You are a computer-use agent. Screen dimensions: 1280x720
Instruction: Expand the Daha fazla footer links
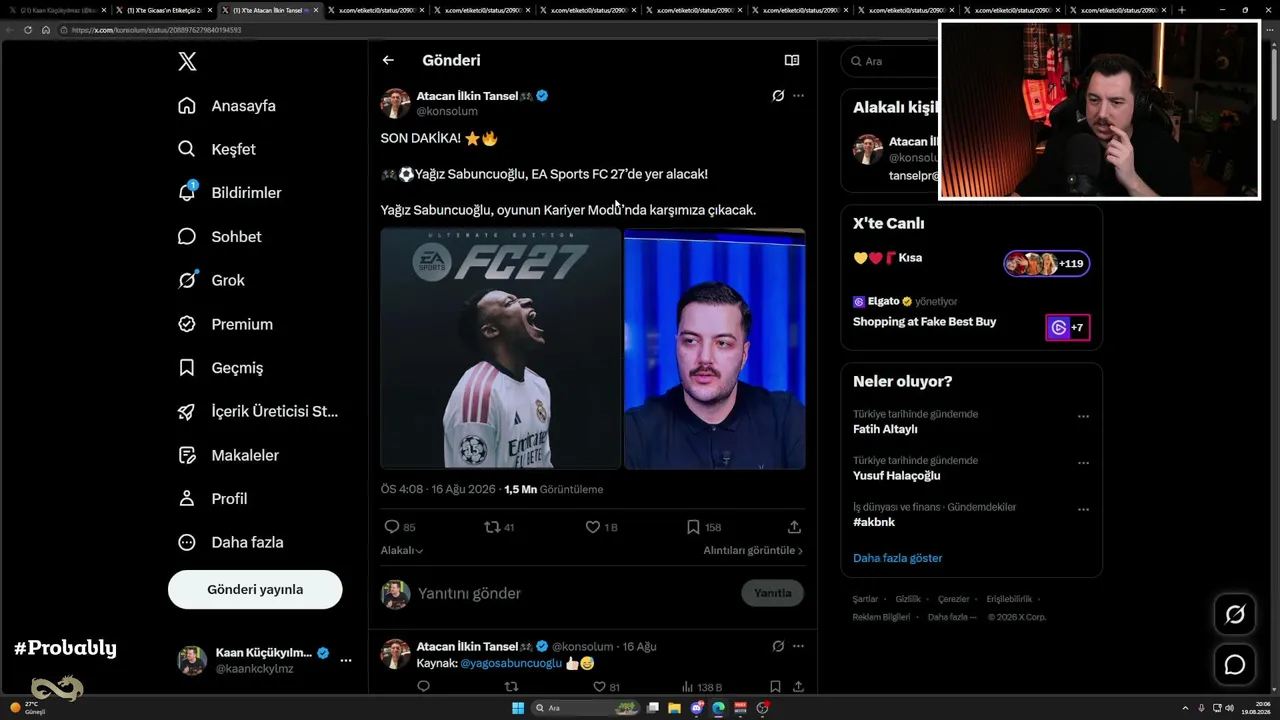point(952,617)
